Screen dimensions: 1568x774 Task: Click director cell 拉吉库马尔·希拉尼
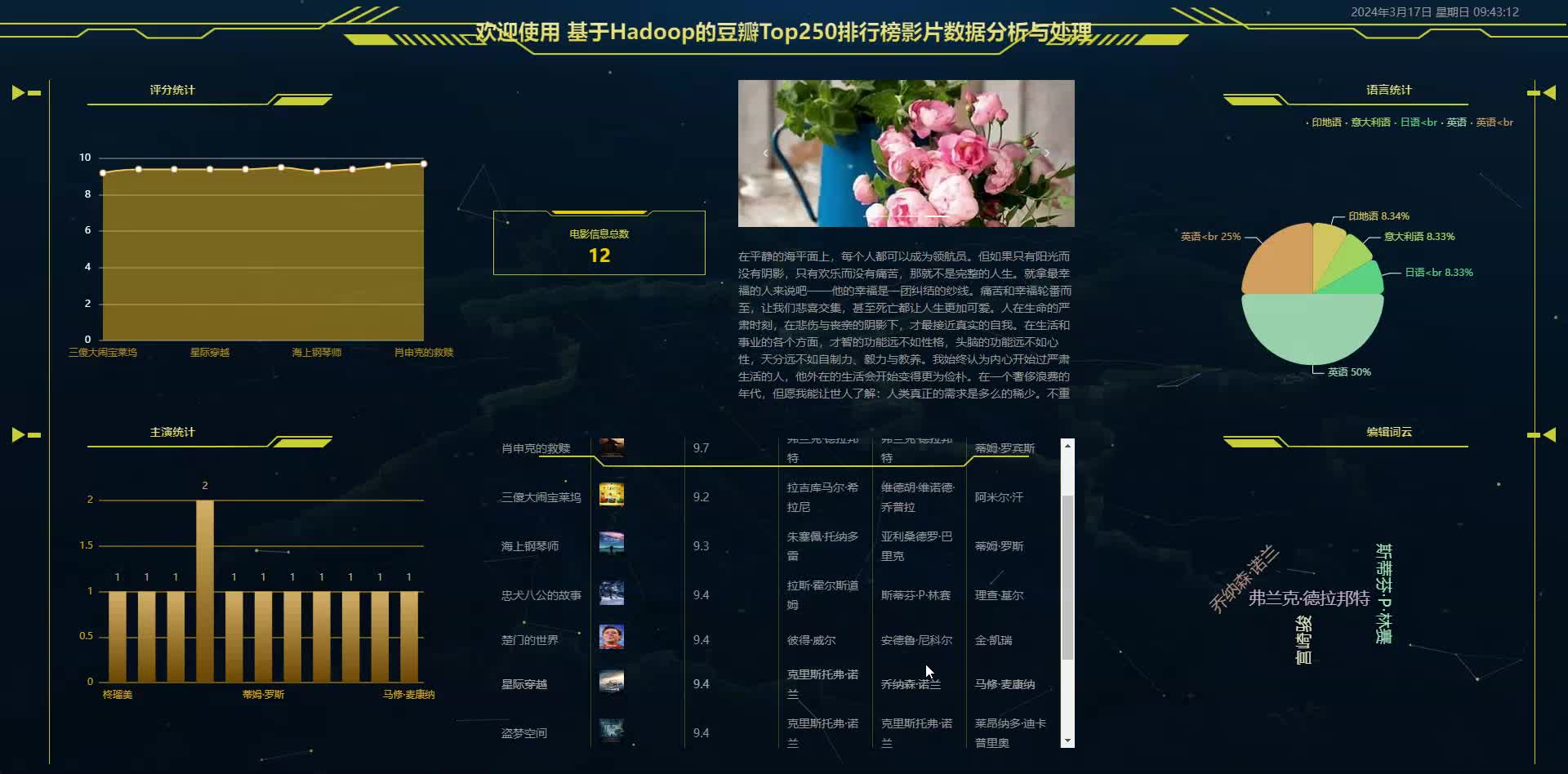822,497
